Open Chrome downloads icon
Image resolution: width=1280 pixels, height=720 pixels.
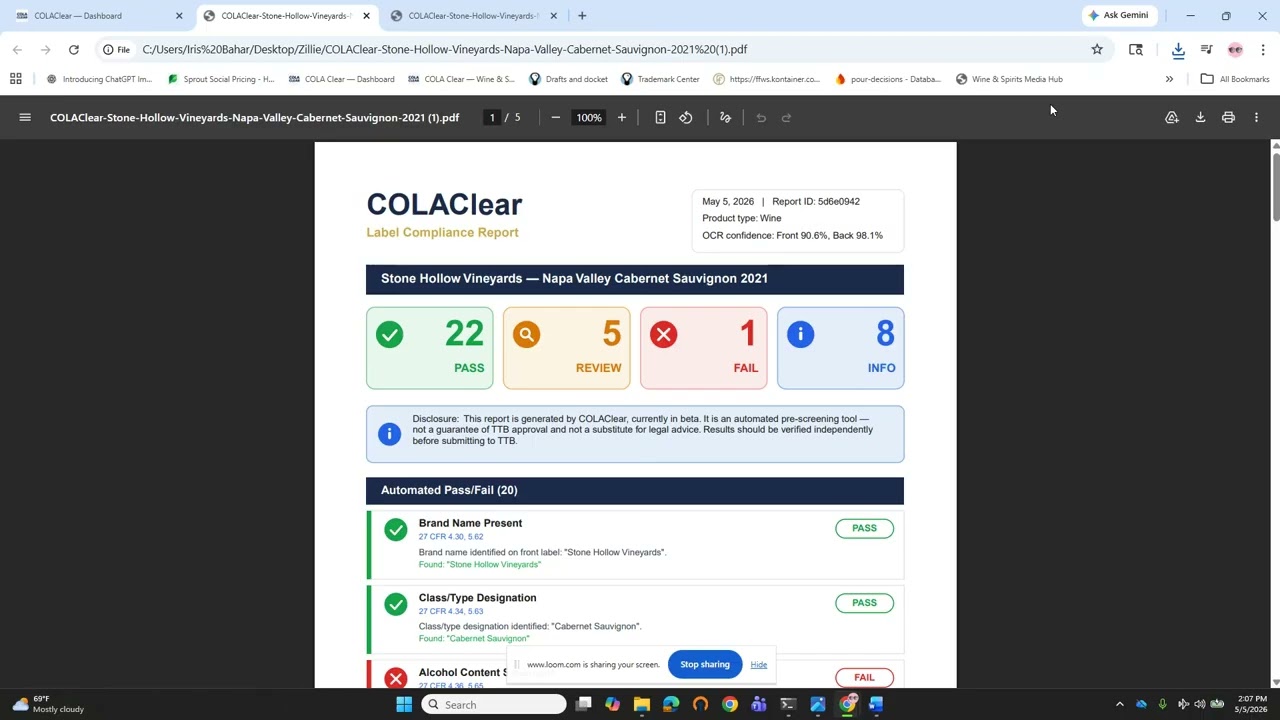[x=1178, y=50]
